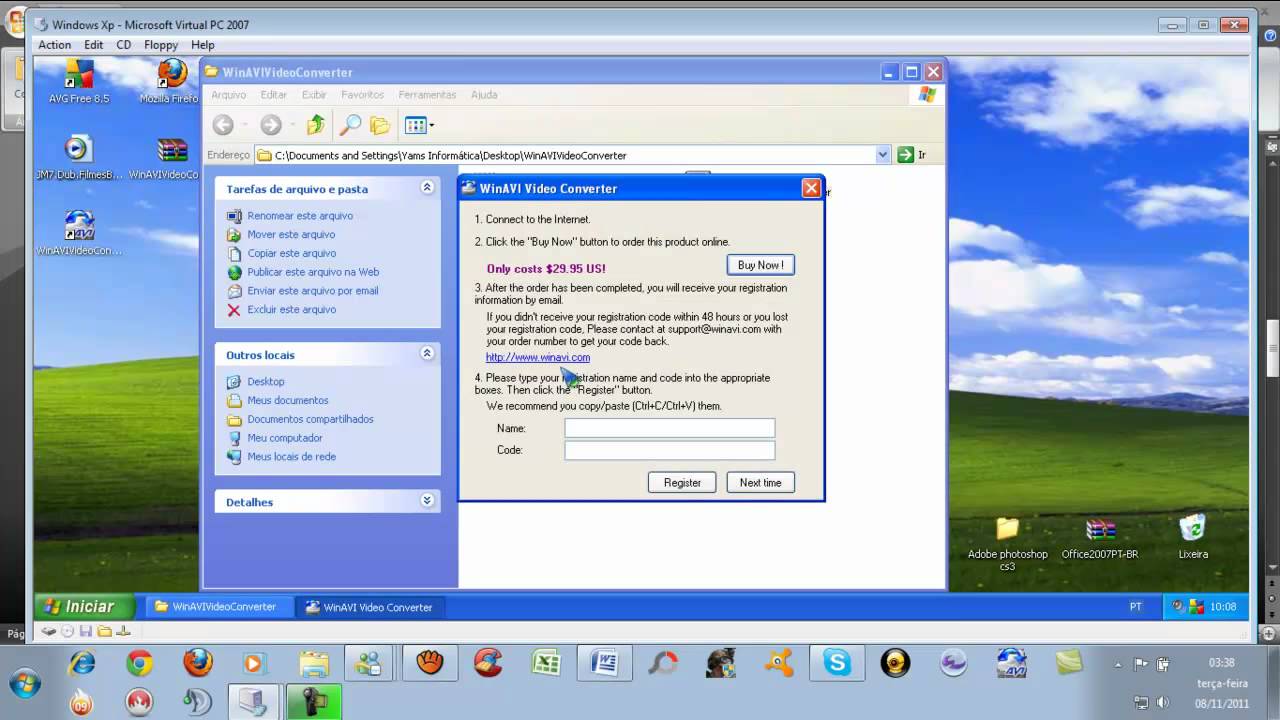Open the Favoritos menu in Explorer
The width and height of the screenshot is (1280, 720).
click(x=362, y=95)
